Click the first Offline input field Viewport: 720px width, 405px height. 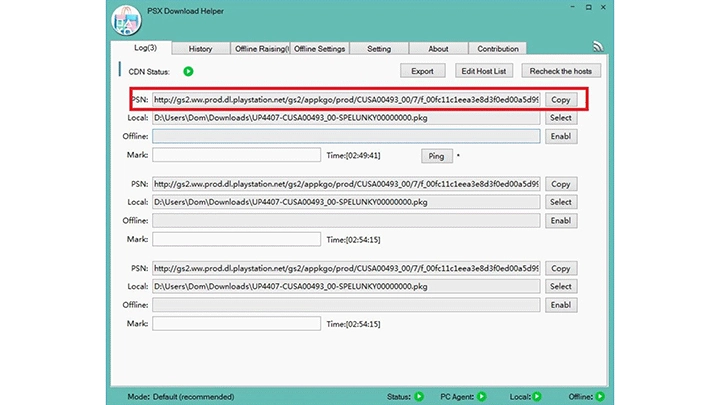346,136
